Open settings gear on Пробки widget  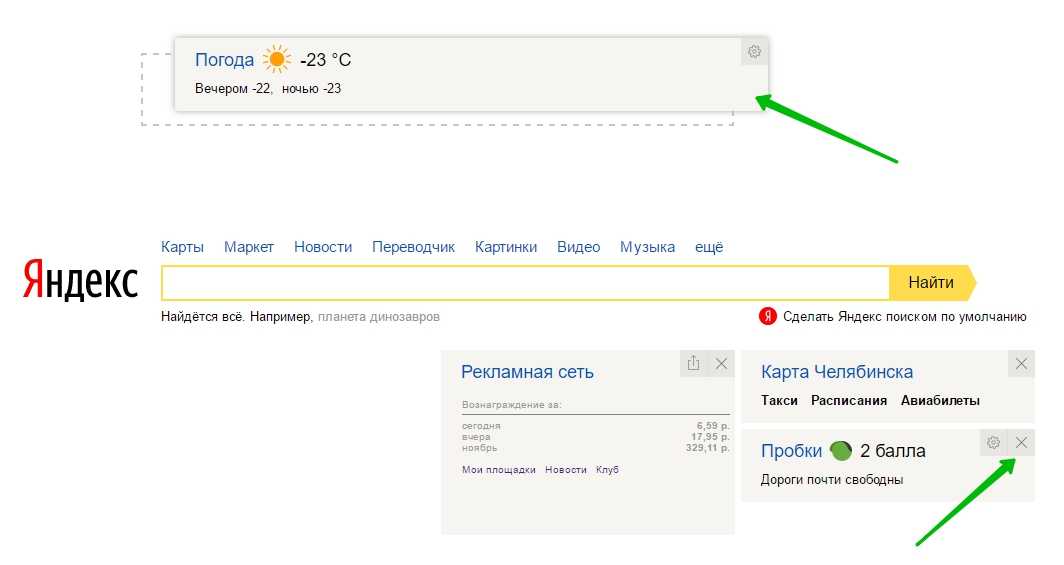pyautogui.click(x=993, y=443)
